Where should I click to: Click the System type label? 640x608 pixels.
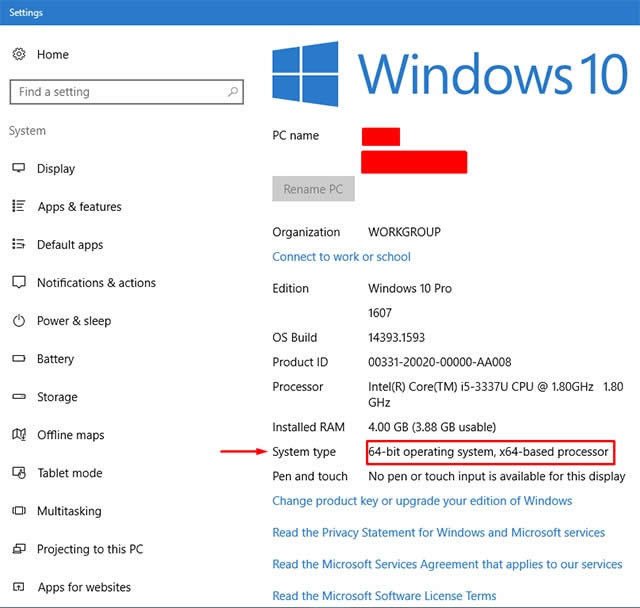[304, 452]
